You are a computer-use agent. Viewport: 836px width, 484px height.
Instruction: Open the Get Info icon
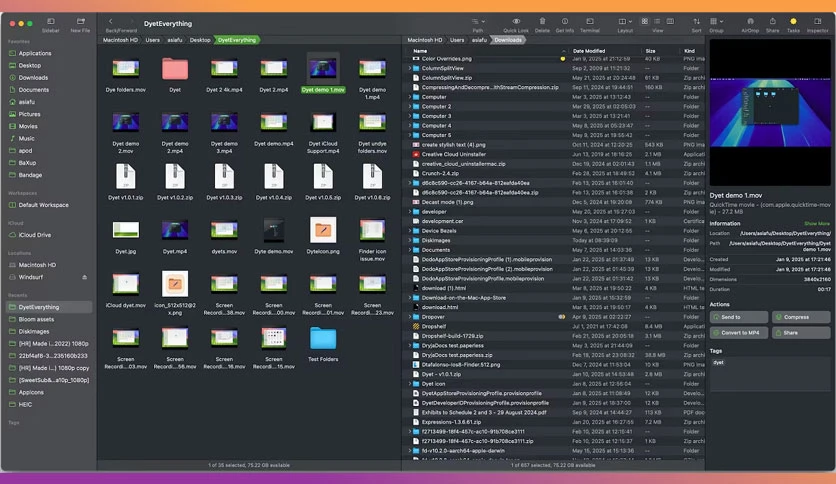565,21
